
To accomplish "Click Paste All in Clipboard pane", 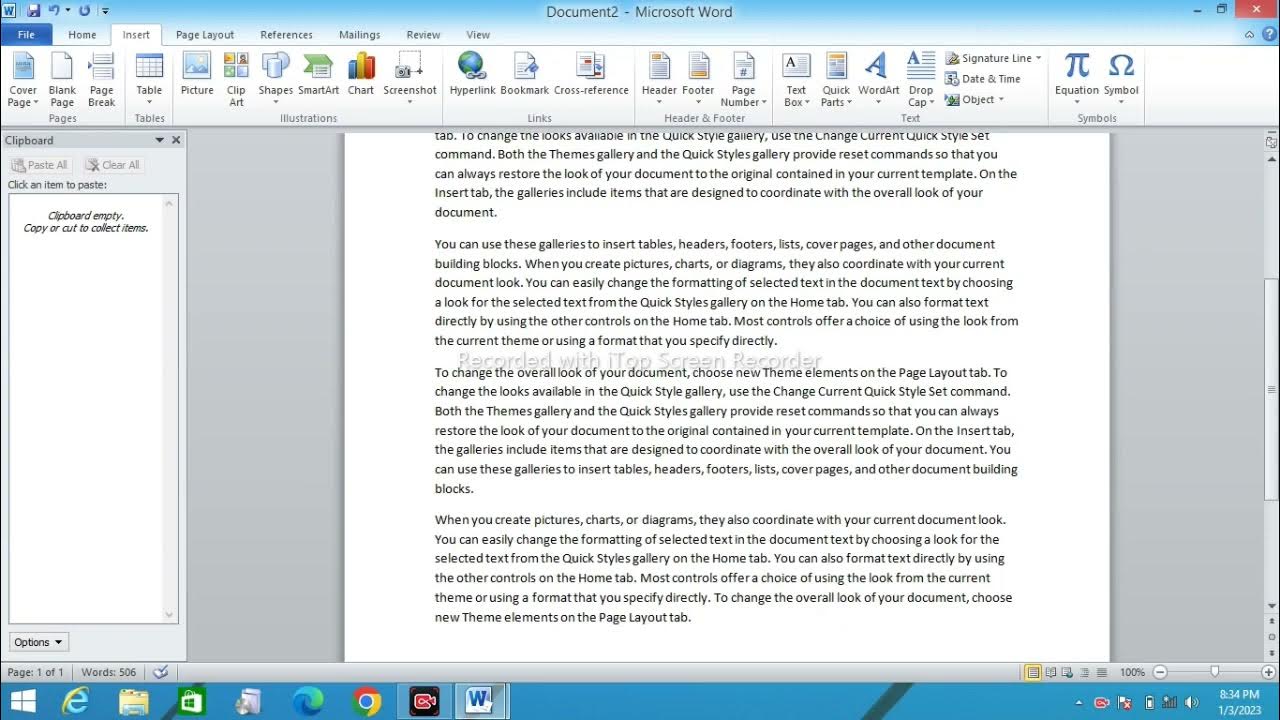I will (40, 165).
